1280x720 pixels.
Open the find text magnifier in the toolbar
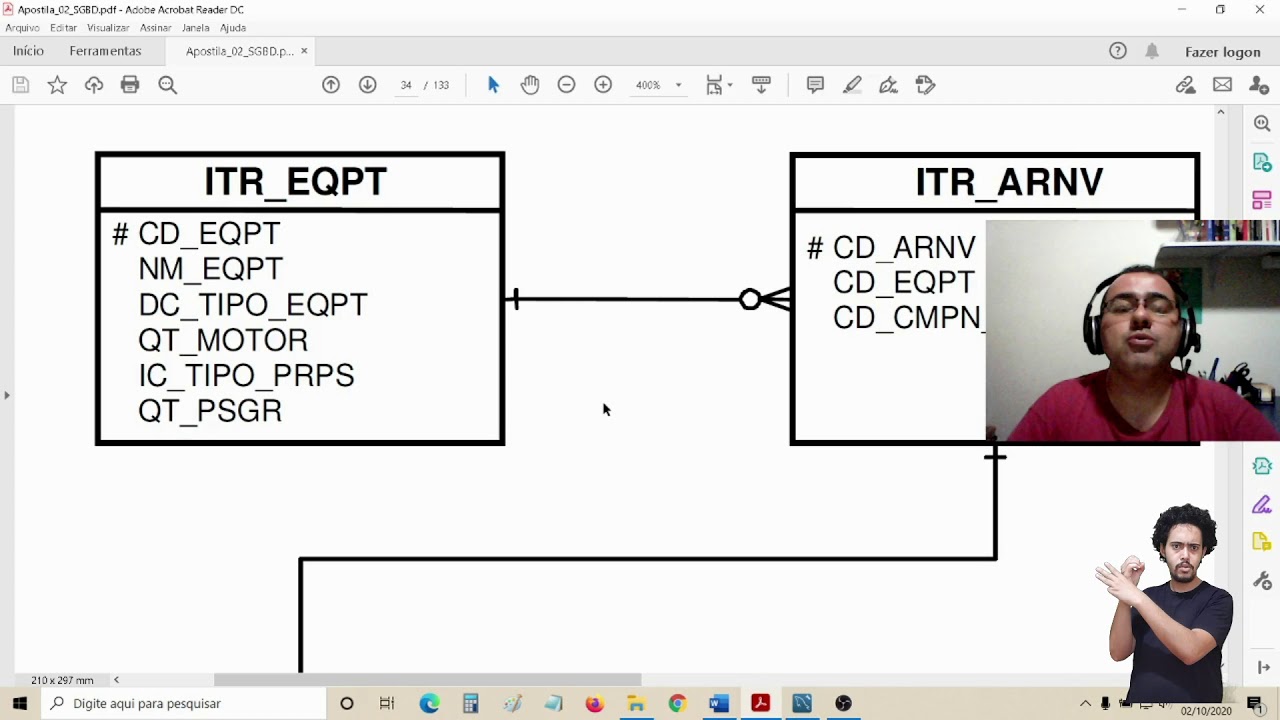pyautogui.click(x=167, y=85)
